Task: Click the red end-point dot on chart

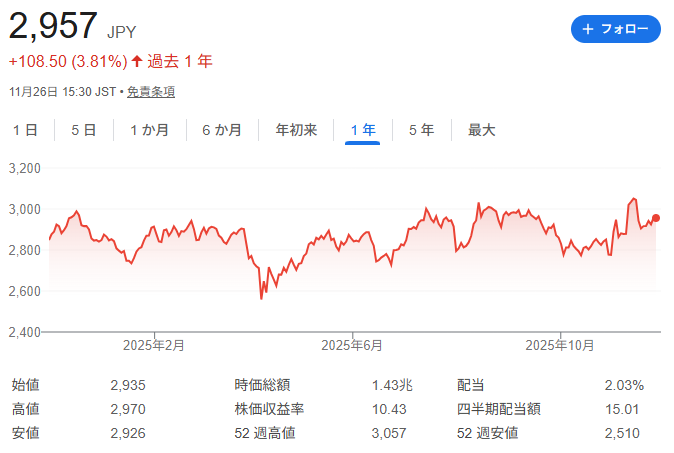Action: [656, 218]
